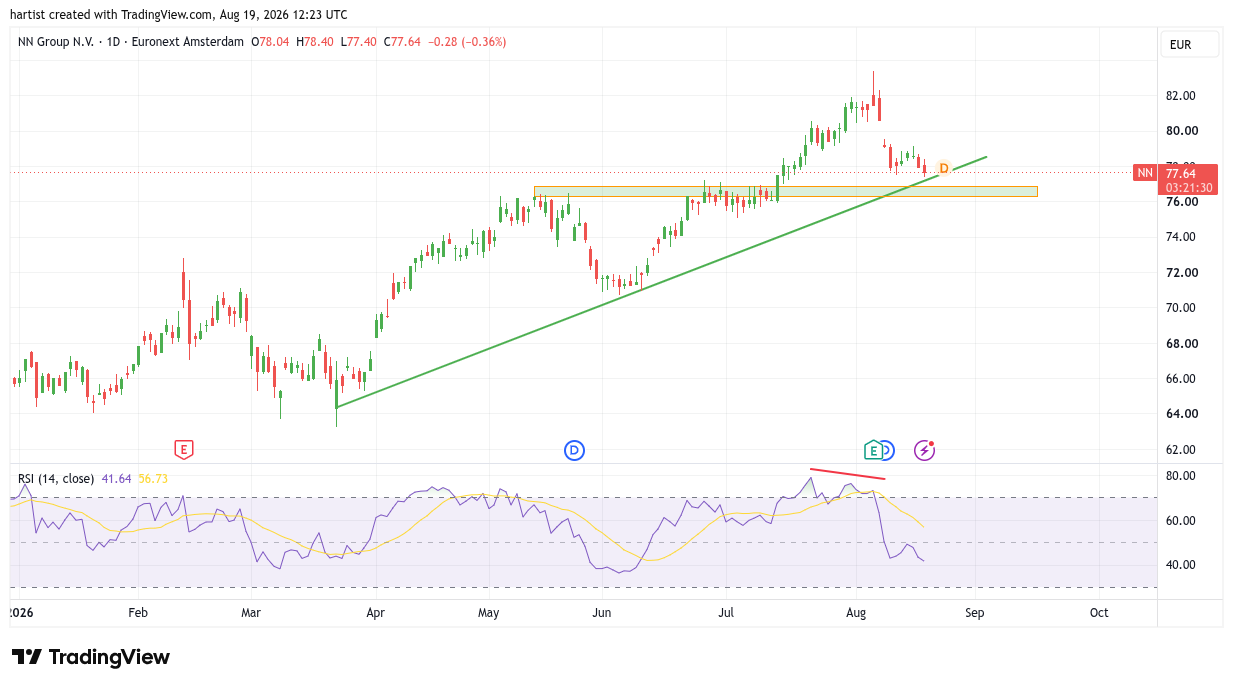This screenshot has width=1233, height=687.
Task: Click the red NN symbol price tag
Action: coord(1145,173)
